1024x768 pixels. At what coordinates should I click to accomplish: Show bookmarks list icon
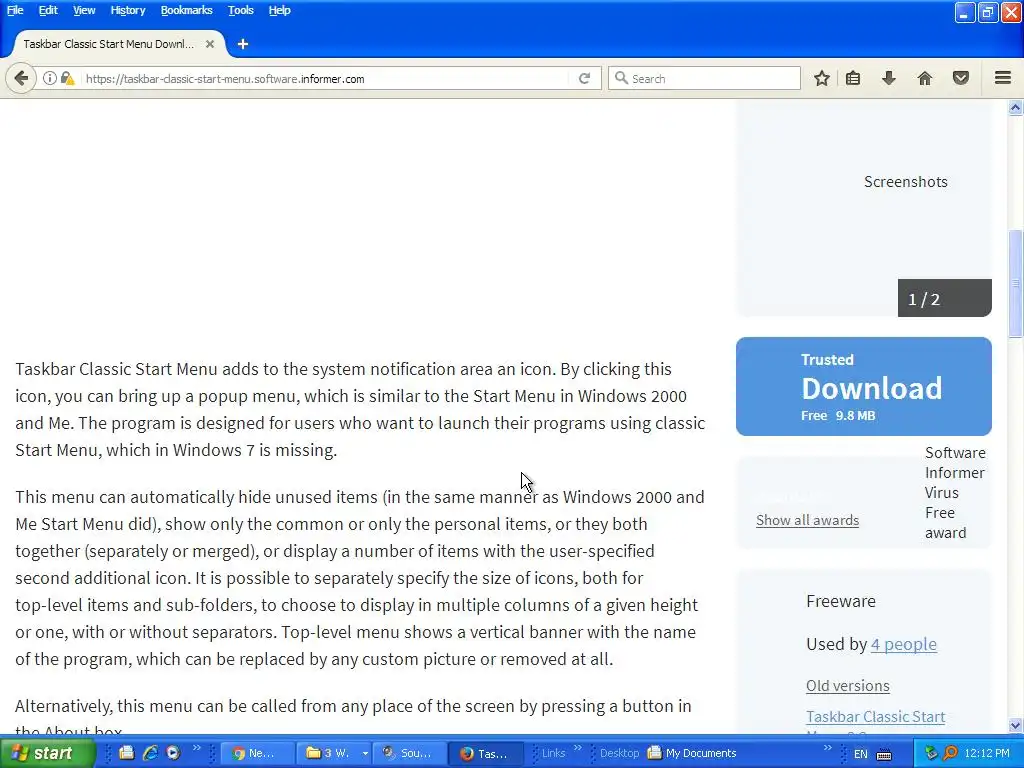pos(853,78)
